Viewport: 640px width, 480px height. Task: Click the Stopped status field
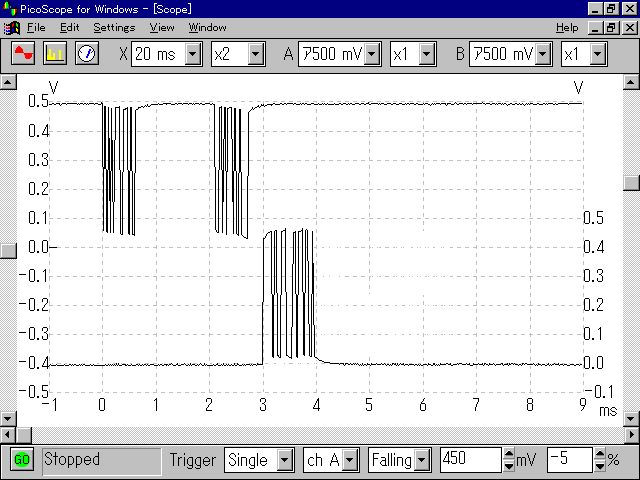coord(102,460)
